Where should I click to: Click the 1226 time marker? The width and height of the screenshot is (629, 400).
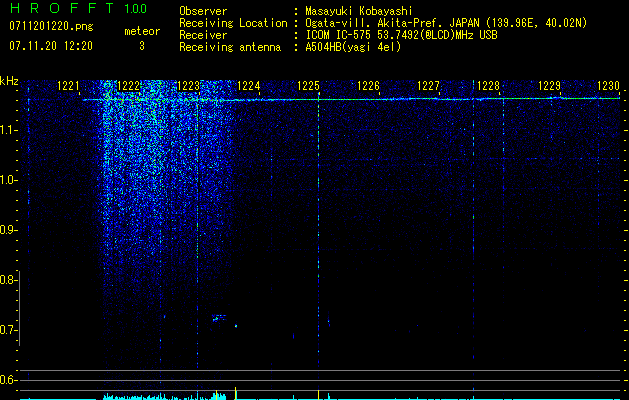tap(368, 86)
